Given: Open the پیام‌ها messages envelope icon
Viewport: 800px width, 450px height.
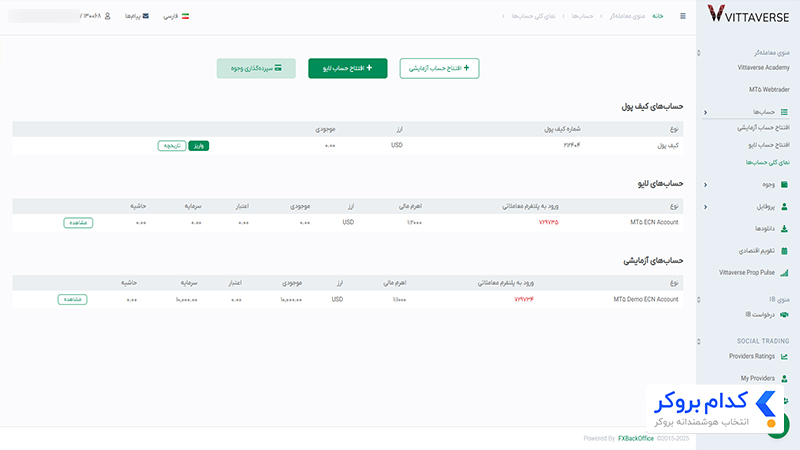Looking at the screenshot, I should (145, 16).
